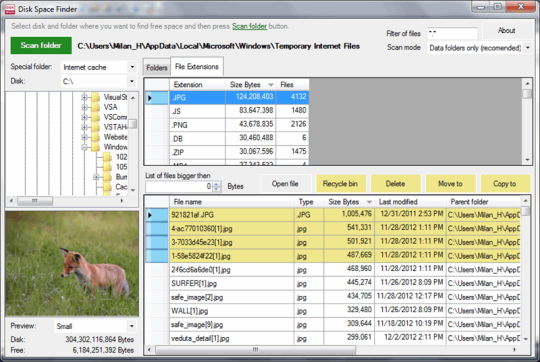Select the 102 subfolder icon
The width and height of the screenshot is (540, 362).
pos(107,157)
